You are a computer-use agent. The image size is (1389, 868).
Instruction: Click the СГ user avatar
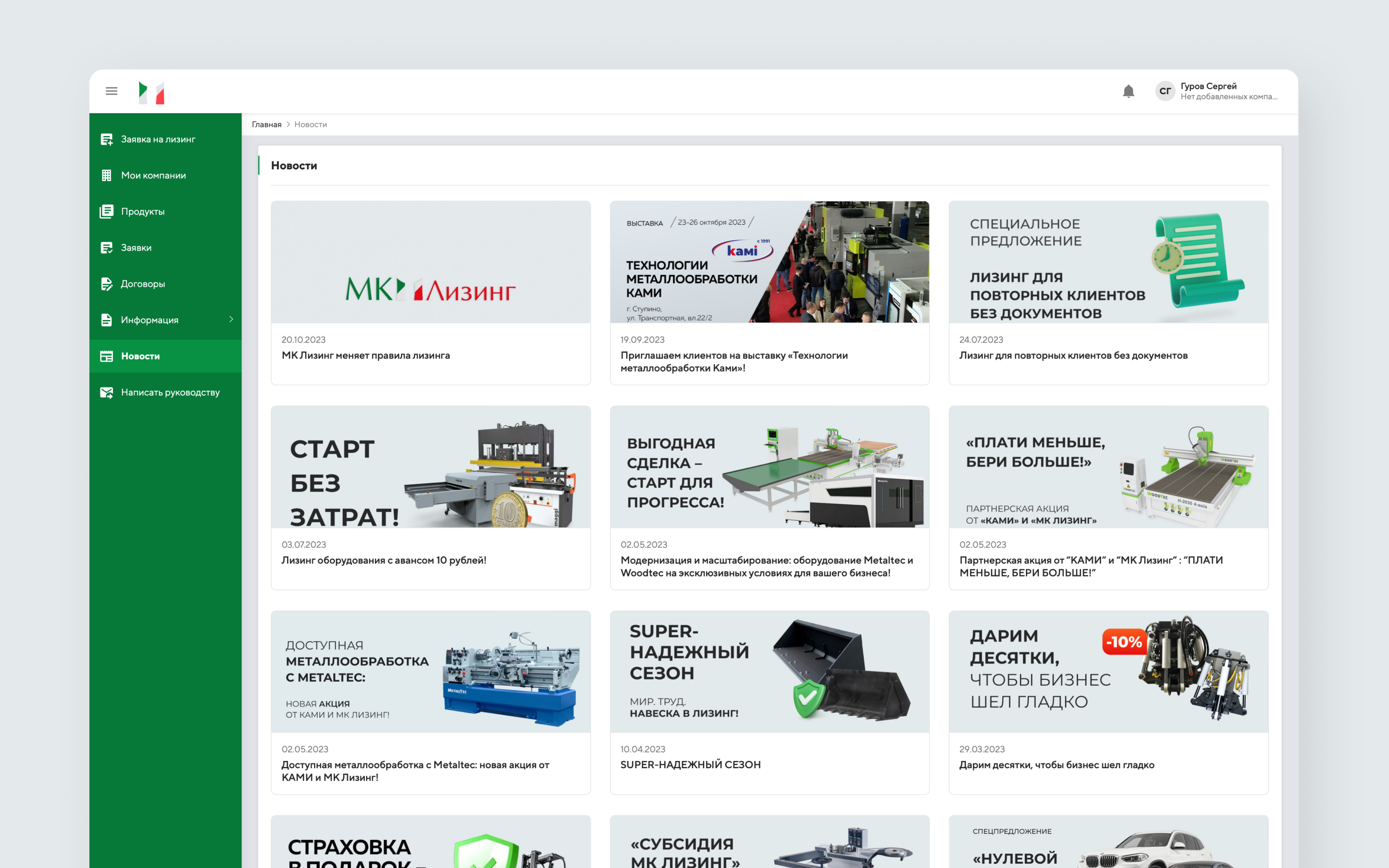(1165, 91)
